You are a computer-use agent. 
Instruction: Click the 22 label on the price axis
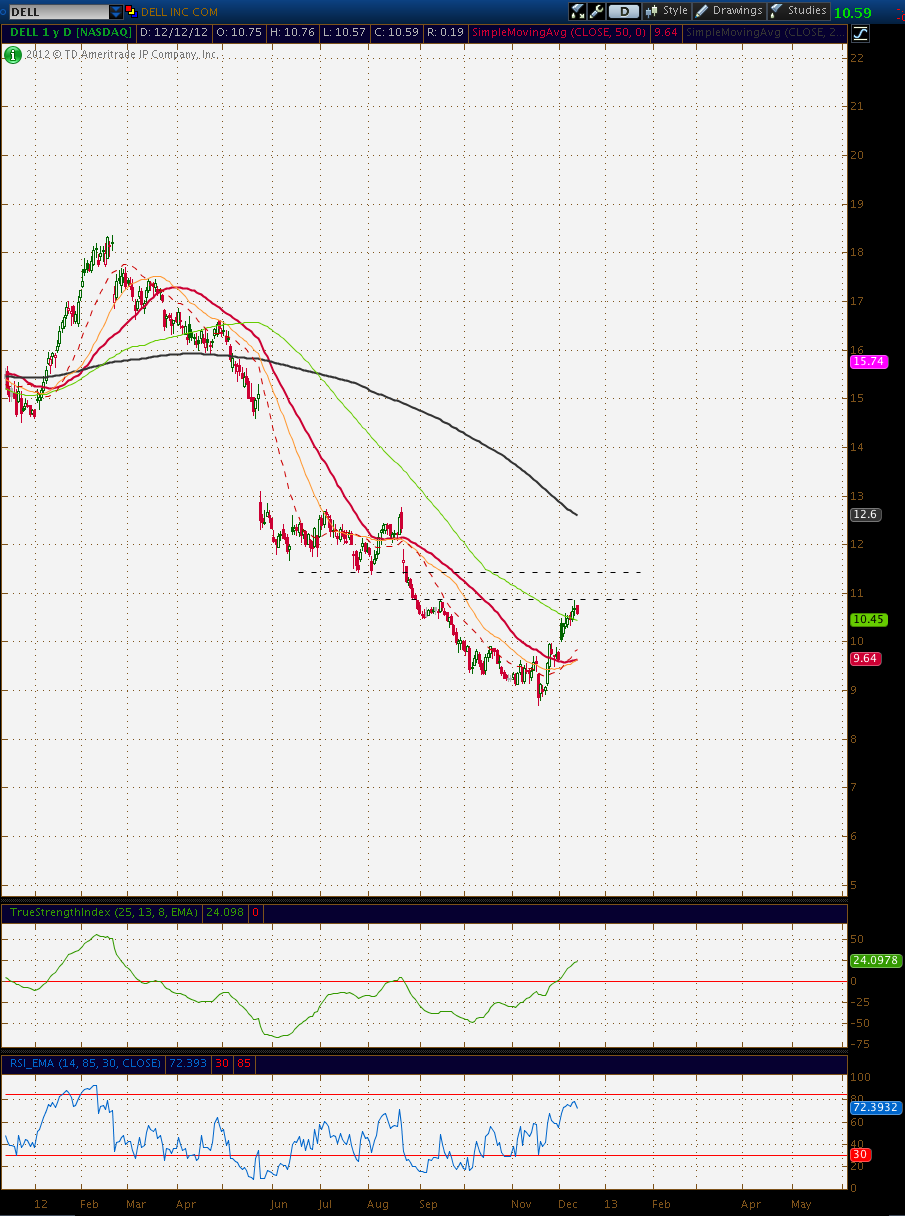pyautogui.click(x=857, y=58)
